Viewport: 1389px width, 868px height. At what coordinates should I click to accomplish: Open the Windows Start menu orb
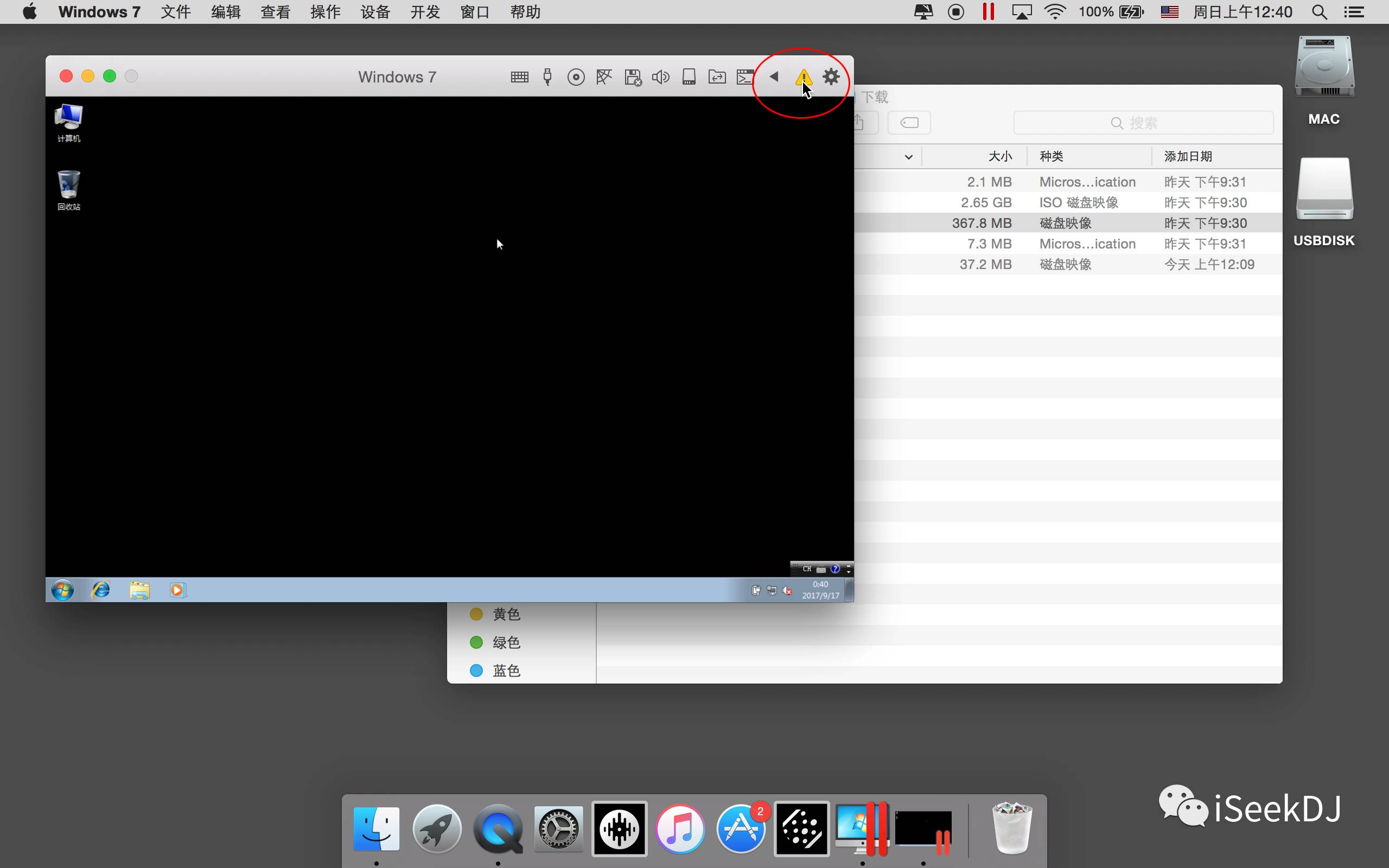pos(62,590)
